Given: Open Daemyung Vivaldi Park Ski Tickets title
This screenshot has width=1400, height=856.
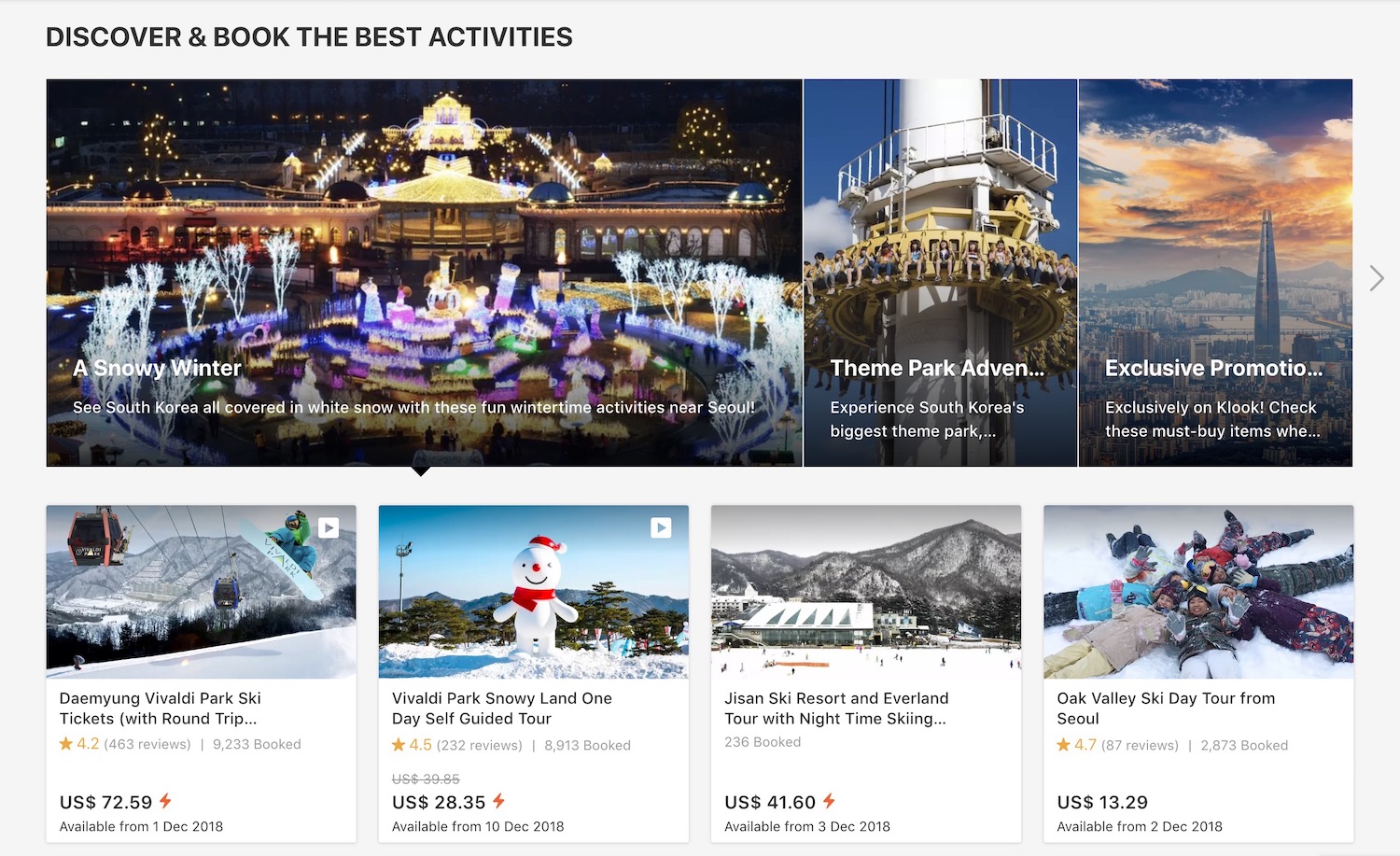Looking at the screenshot, I should click(161, 709).
